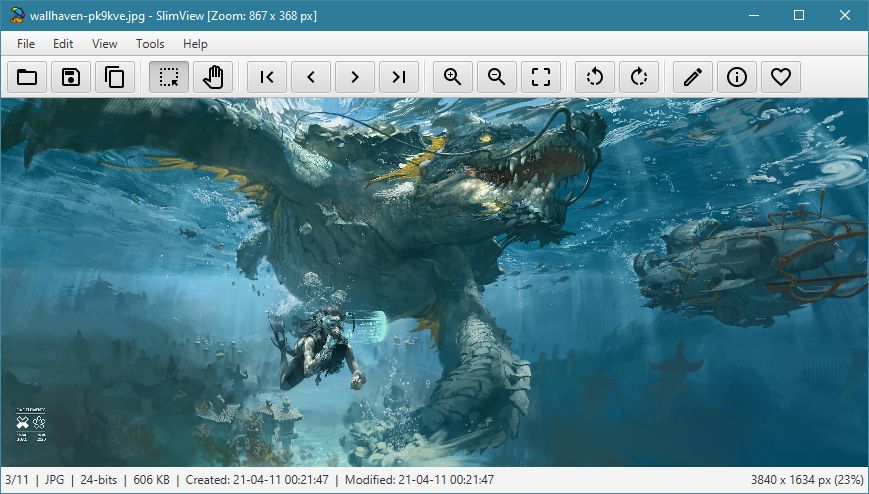Rotate image counterclockwise
The width and height of the screenshot is (869, 494).
pyautogui.click(x=595, y=77)
